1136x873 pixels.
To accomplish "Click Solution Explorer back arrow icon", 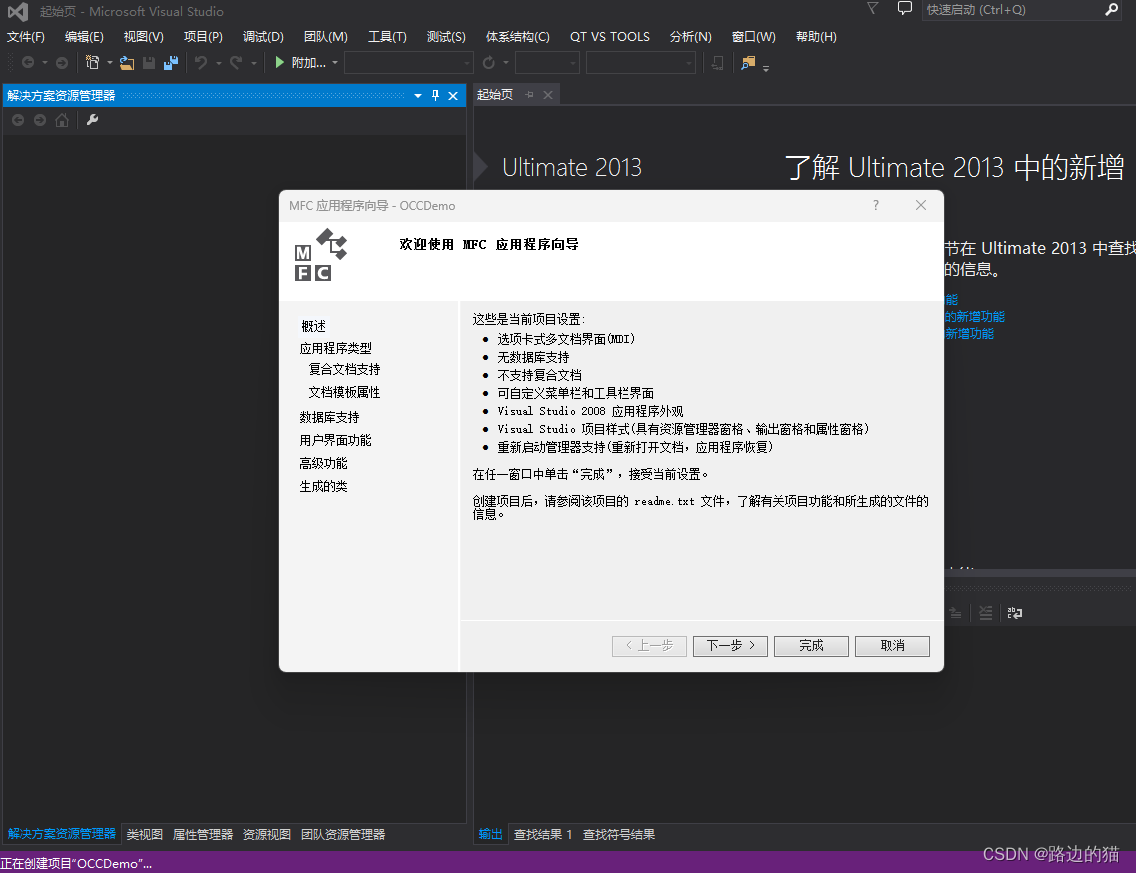I will click(x=18, y=120).
